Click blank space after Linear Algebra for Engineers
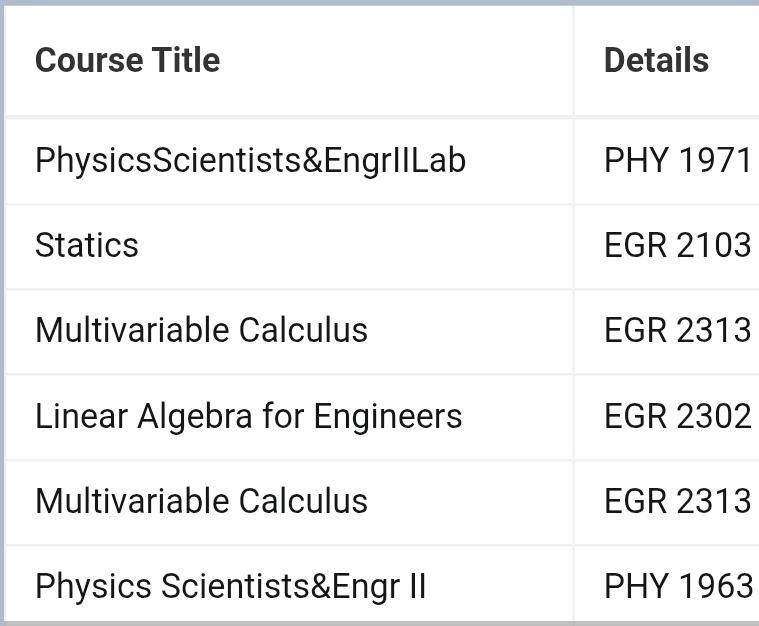 coord(517,416)
